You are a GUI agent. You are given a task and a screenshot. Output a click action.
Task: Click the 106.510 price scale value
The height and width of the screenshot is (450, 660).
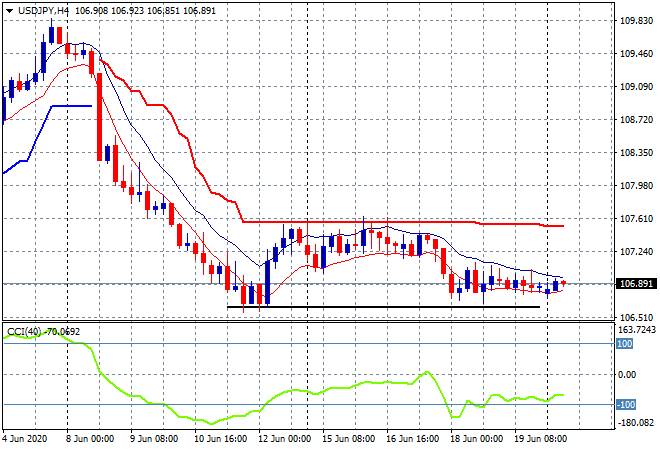636,317
